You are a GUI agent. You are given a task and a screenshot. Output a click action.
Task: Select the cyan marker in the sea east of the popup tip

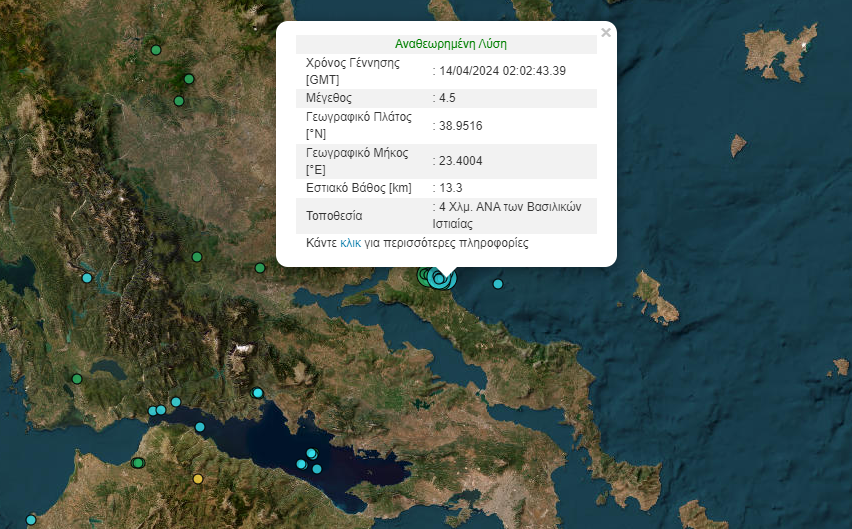pos(498,285)
